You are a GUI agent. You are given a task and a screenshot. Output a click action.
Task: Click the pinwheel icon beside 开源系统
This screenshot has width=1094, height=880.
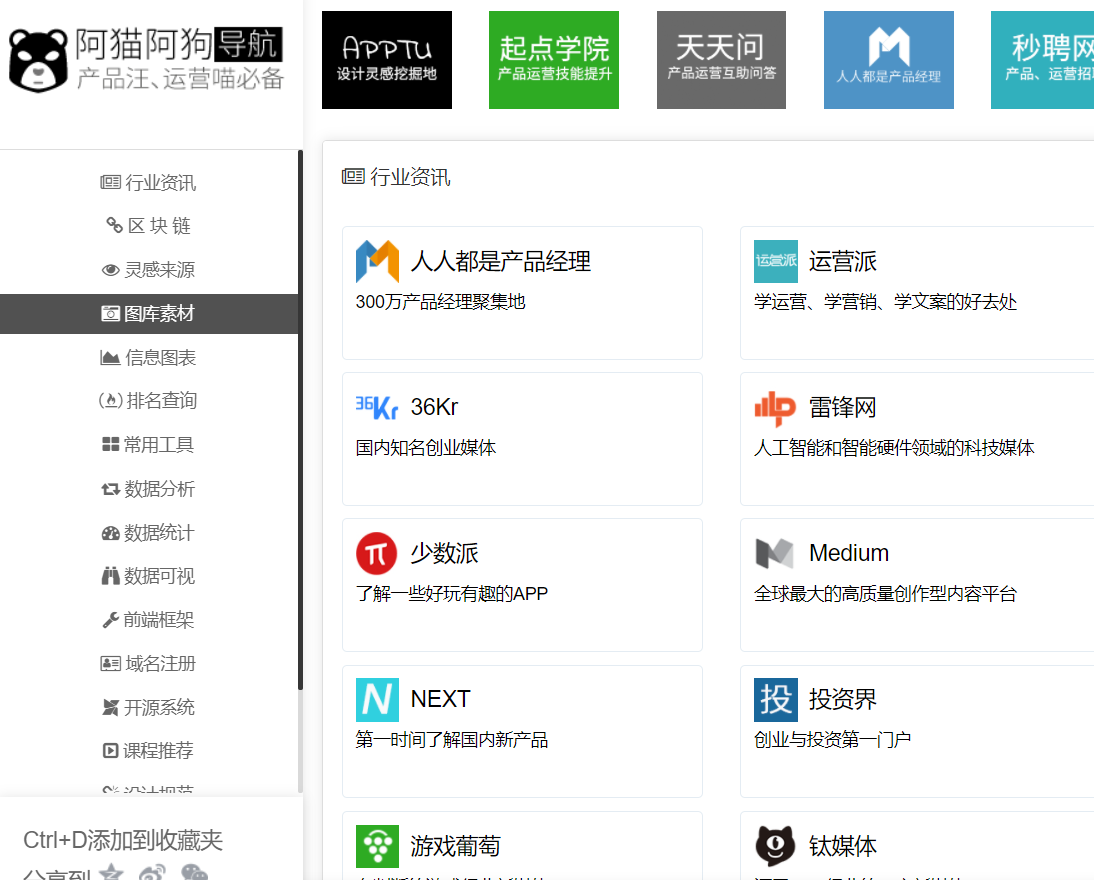110,707
